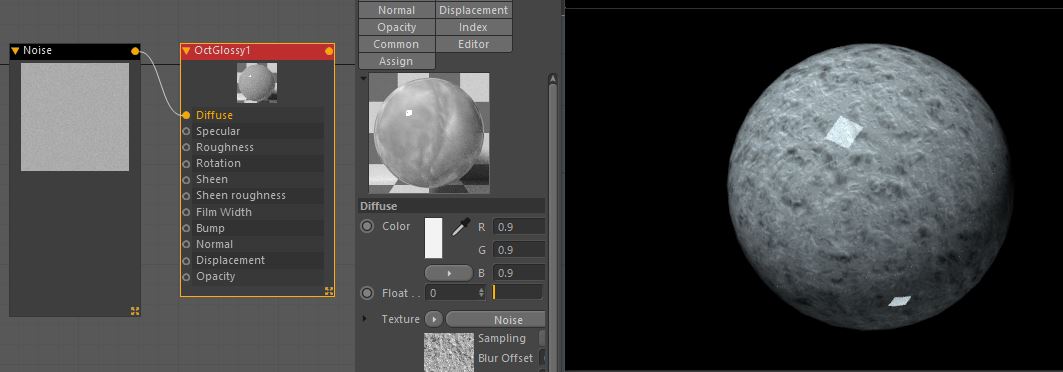This screenshot has height=372, width=1063.
Task: Click the Assign button
Action: pos(396,61)
